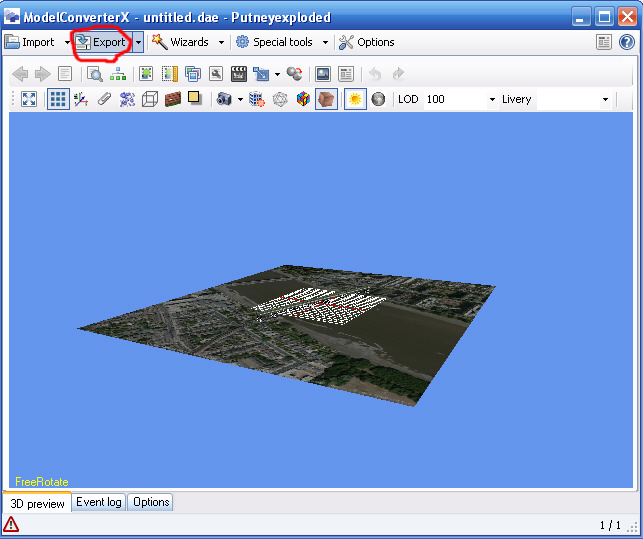Expand the Export dropdown arrow

139,42
